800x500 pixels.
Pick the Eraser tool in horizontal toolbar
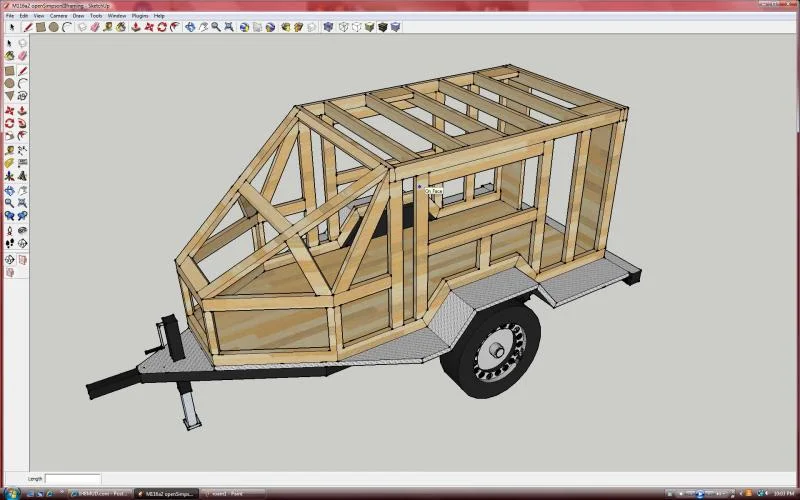point(95,27)
